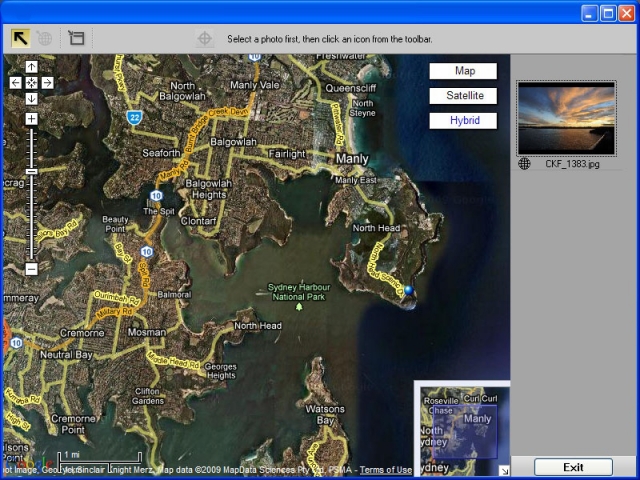Click the globe icon beside CKF_1383.jpg
Screen dimensions: 640x480
(x=524, y=164)
